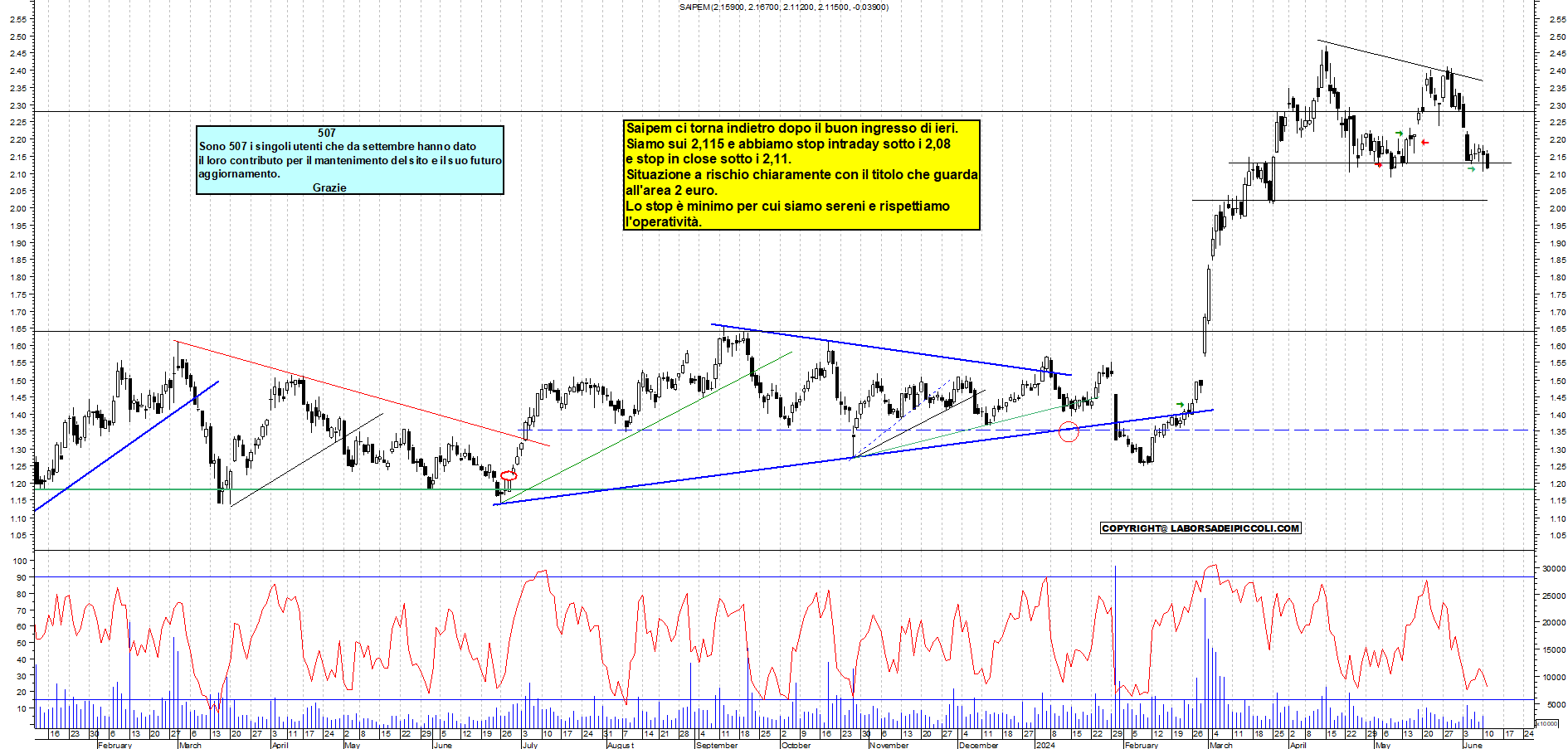Click the 70 label on oscillator scale
1568x749 pixels.
coord(22,610)
